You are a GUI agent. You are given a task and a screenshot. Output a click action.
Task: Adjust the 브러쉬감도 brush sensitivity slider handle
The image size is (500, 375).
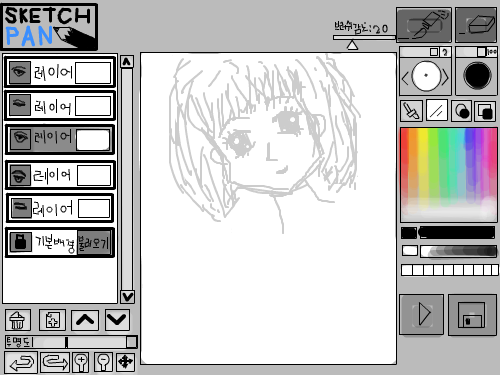click(352, 45)
